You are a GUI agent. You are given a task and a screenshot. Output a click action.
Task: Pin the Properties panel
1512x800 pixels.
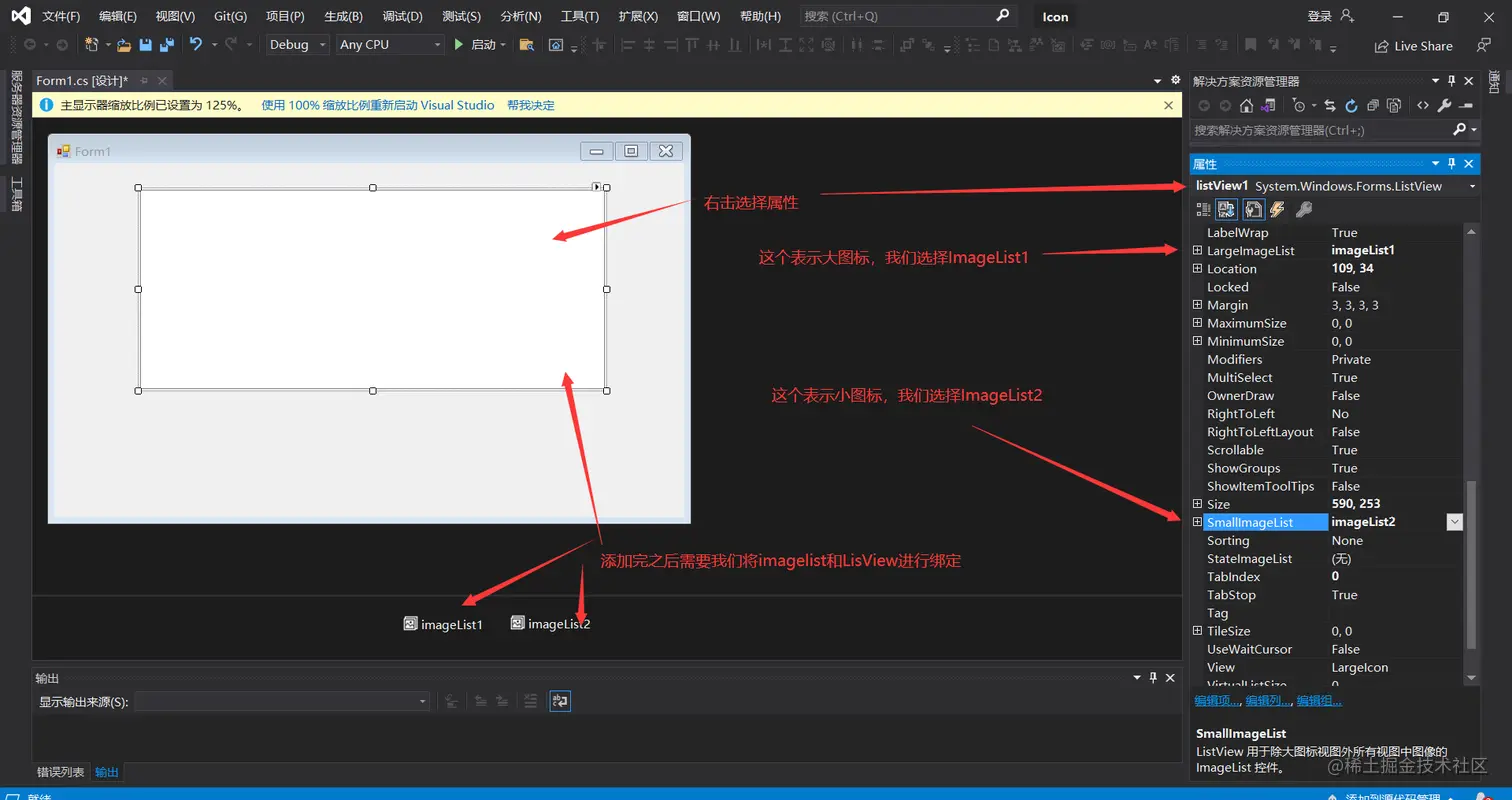point(1452,164)
